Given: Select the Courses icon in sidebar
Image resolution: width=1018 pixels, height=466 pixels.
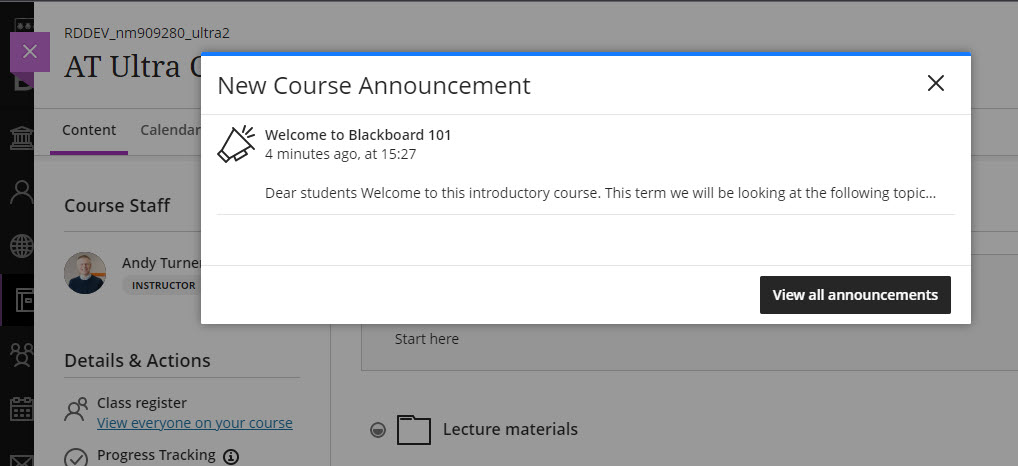Looking at the screenshot, I should [x=19, y=300].
